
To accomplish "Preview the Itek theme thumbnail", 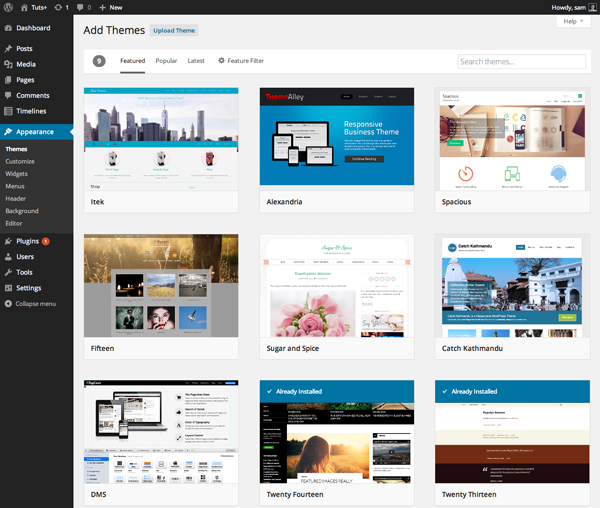I will tap(161, 139).
